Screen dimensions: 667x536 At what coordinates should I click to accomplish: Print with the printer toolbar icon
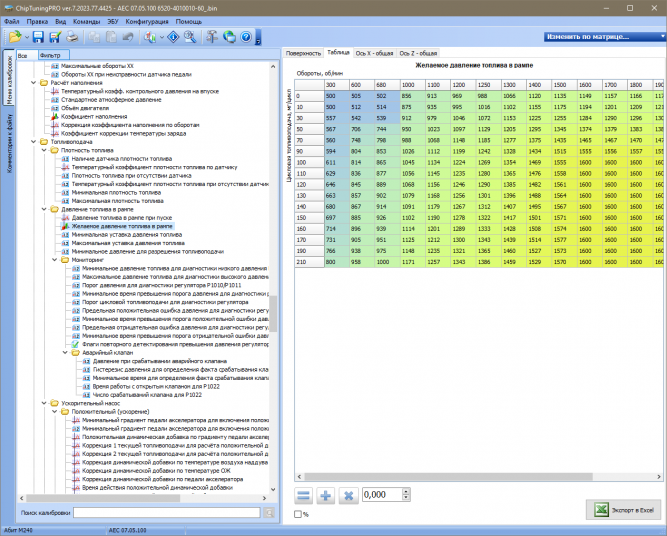72,37
